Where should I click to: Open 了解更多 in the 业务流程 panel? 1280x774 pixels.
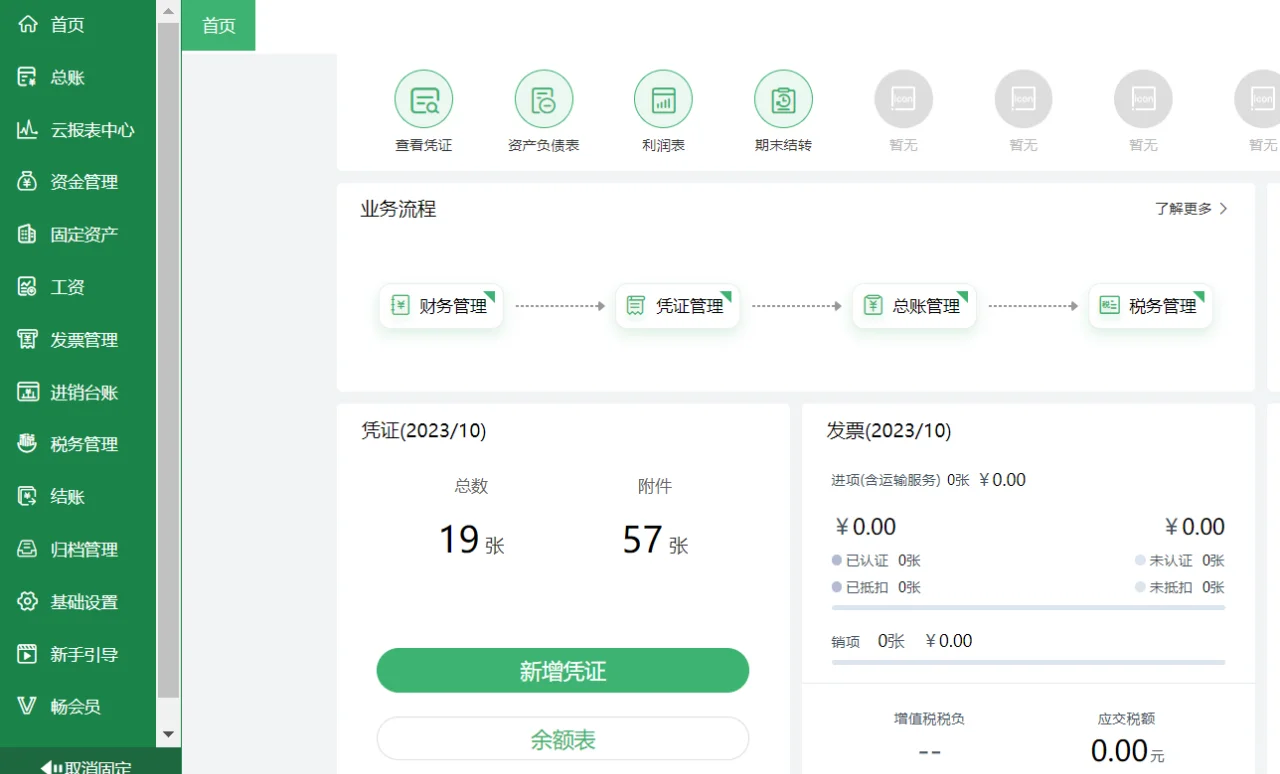(x=1189, y=208)
